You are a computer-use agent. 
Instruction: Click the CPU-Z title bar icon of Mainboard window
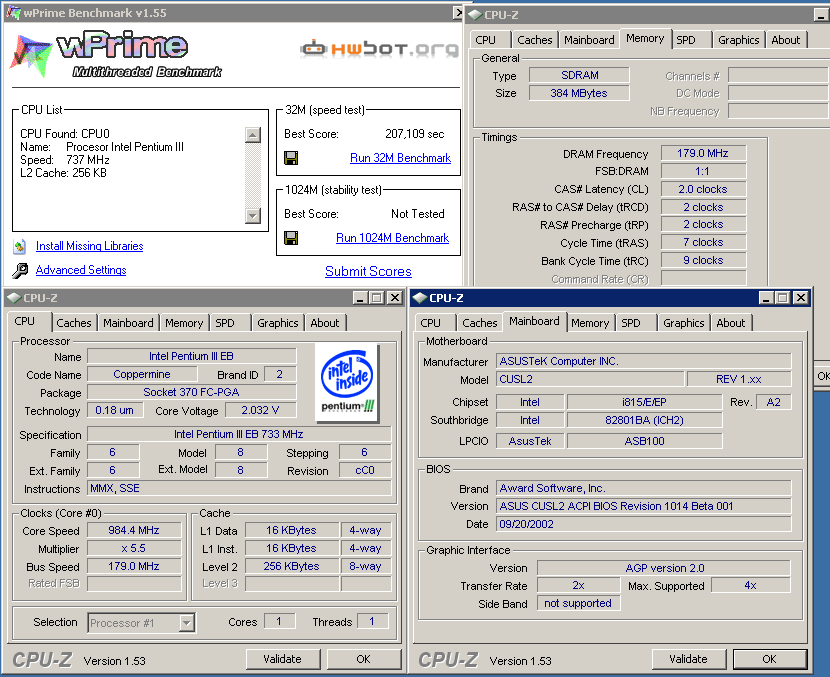(x=420, y=298)
